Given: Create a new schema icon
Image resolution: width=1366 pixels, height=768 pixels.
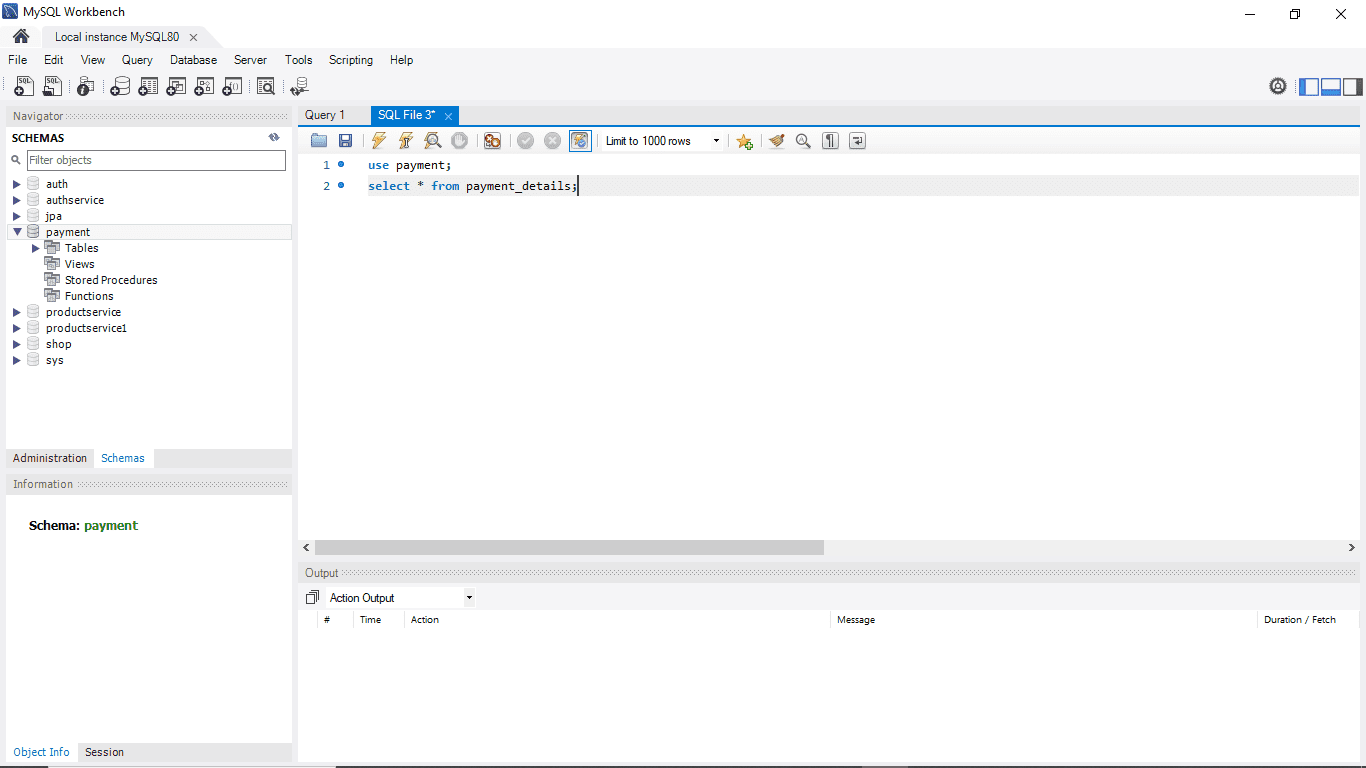Looking at the screenshot, I should coord(120,87).
